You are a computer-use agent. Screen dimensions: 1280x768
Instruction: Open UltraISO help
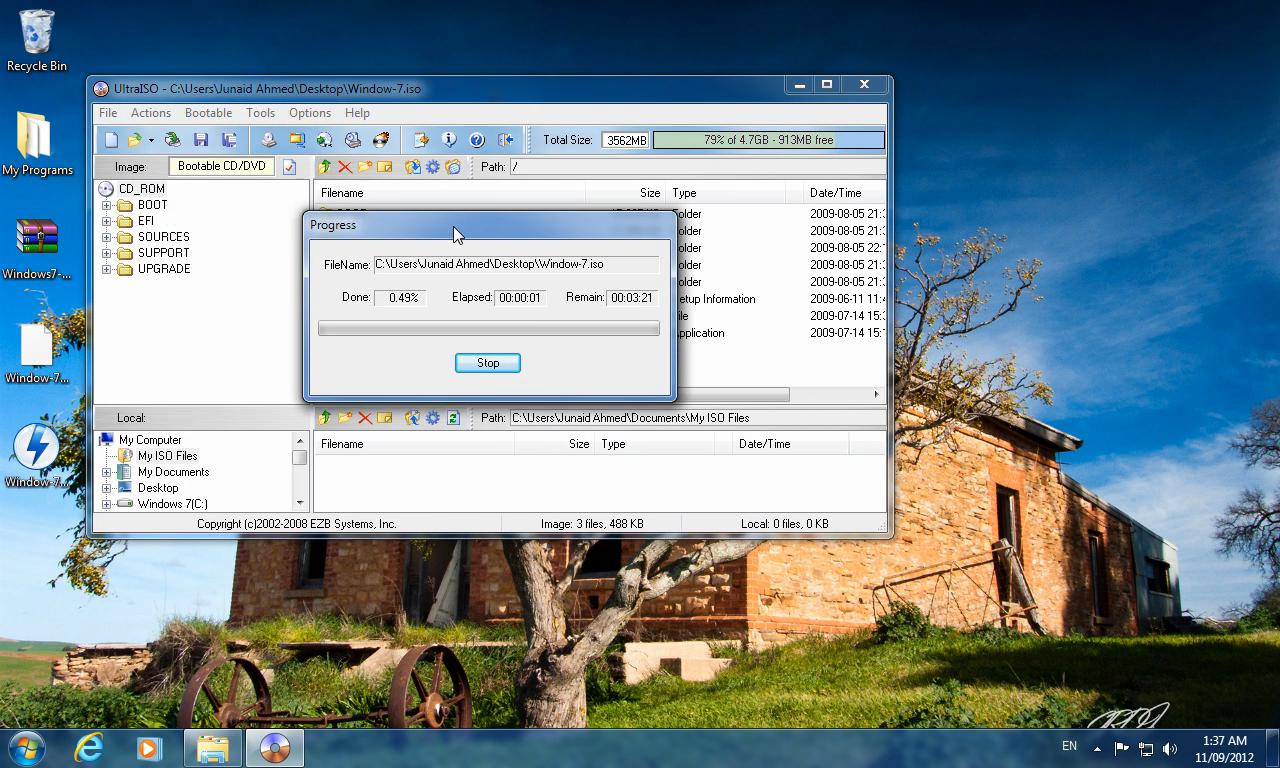coord(478,140)
